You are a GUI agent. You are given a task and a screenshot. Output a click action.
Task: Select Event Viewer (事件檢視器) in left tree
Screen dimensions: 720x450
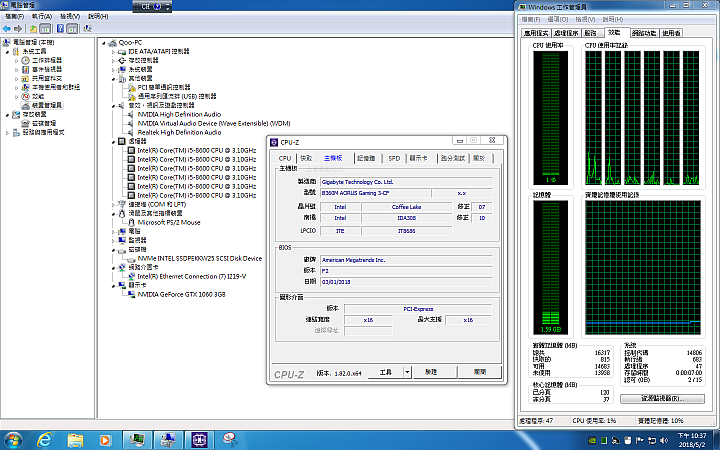click(x=47, y=69)
